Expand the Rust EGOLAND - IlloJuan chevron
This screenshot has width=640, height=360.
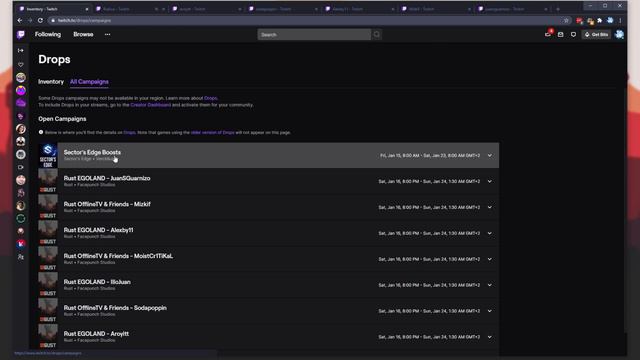point(489,285)
